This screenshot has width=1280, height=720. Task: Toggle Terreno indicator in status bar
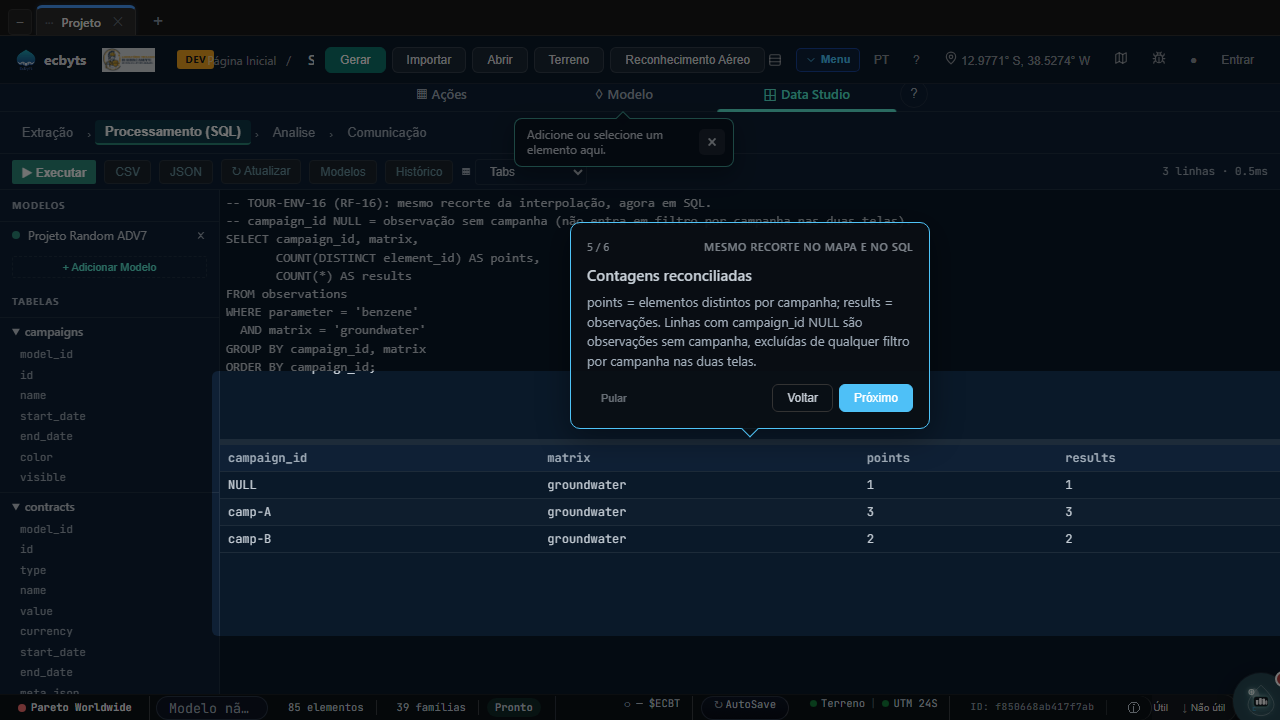point(838,705)
